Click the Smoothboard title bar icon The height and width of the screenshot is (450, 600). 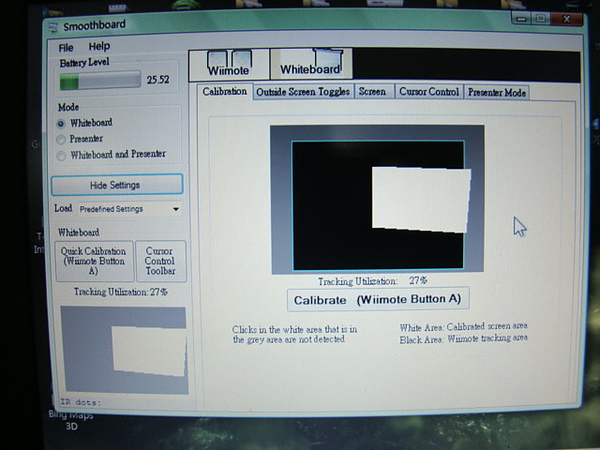(x=53, y=28)
